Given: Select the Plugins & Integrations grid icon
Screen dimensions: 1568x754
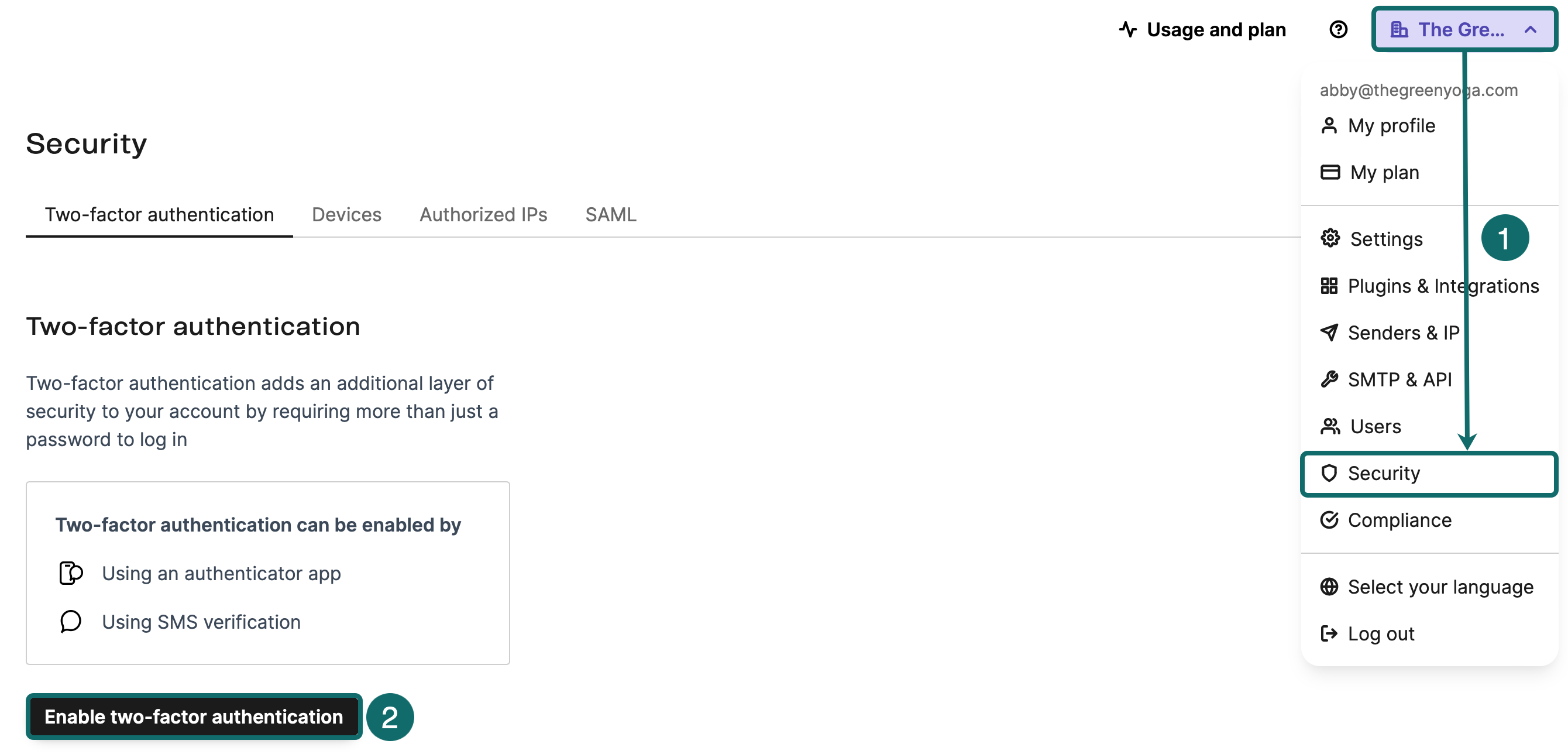Looking at the screenshot, I should click(x=1330, y=286).
